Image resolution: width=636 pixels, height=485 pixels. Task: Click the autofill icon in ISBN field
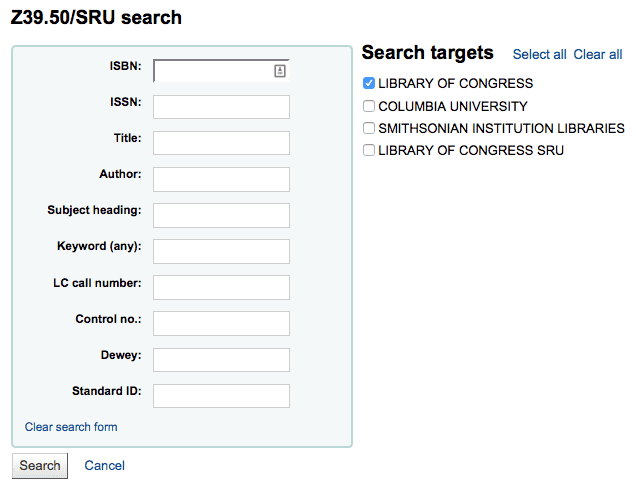(280, 71)
